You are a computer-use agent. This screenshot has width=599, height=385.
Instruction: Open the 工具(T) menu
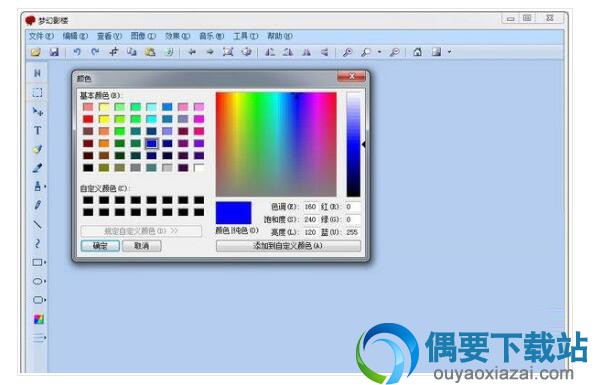pos(246,36)
